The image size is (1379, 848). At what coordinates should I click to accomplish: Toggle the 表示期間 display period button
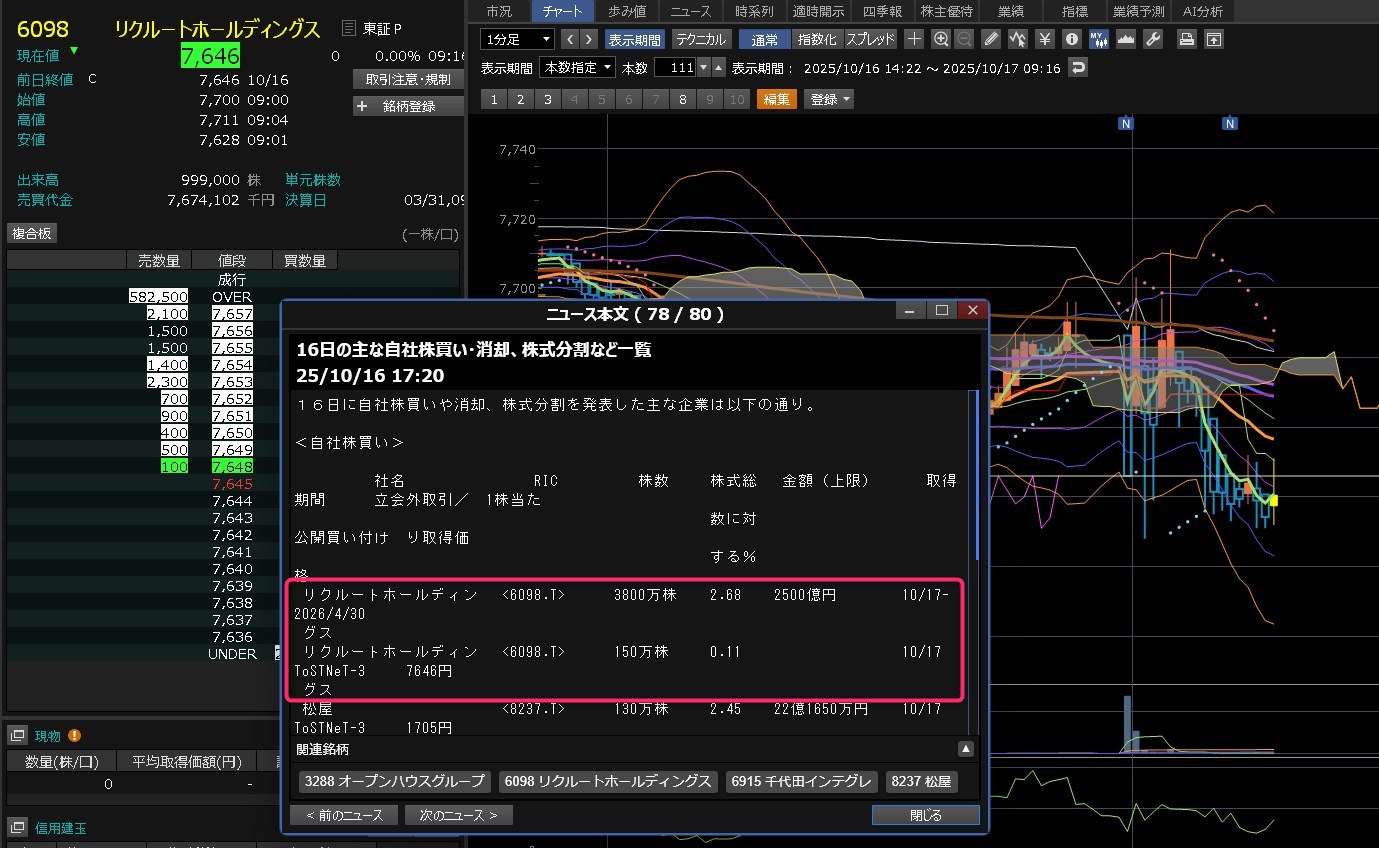coord(634,40)
